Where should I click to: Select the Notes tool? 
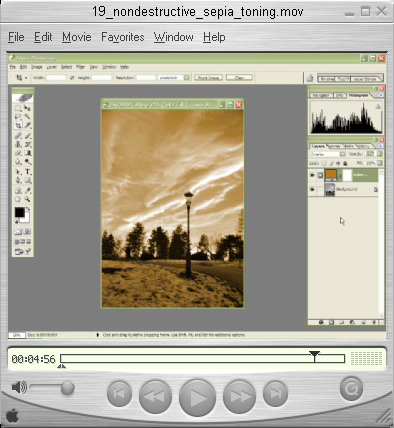point(18,191)
